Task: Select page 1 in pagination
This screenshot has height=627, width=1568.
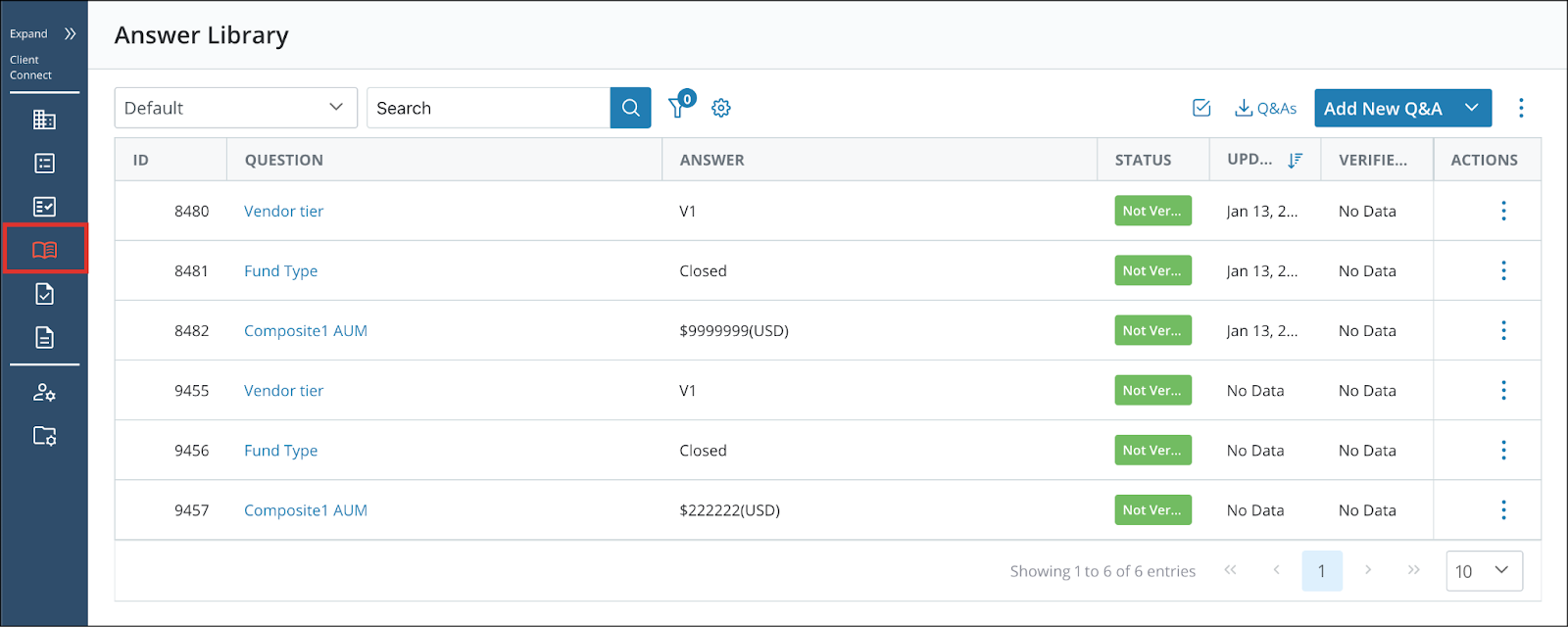Action: tap(1322, 570)
